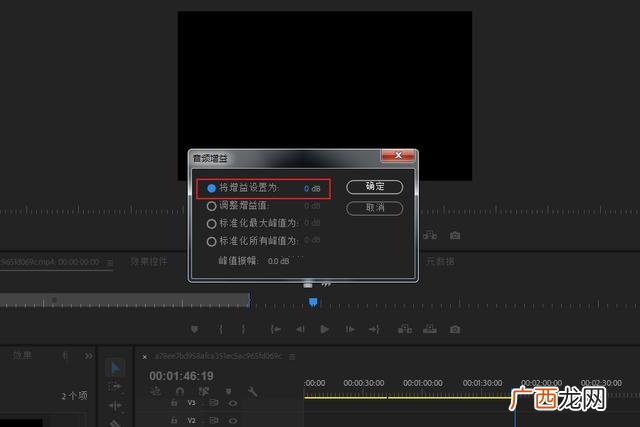Hide the V2 track output eye

233,420
